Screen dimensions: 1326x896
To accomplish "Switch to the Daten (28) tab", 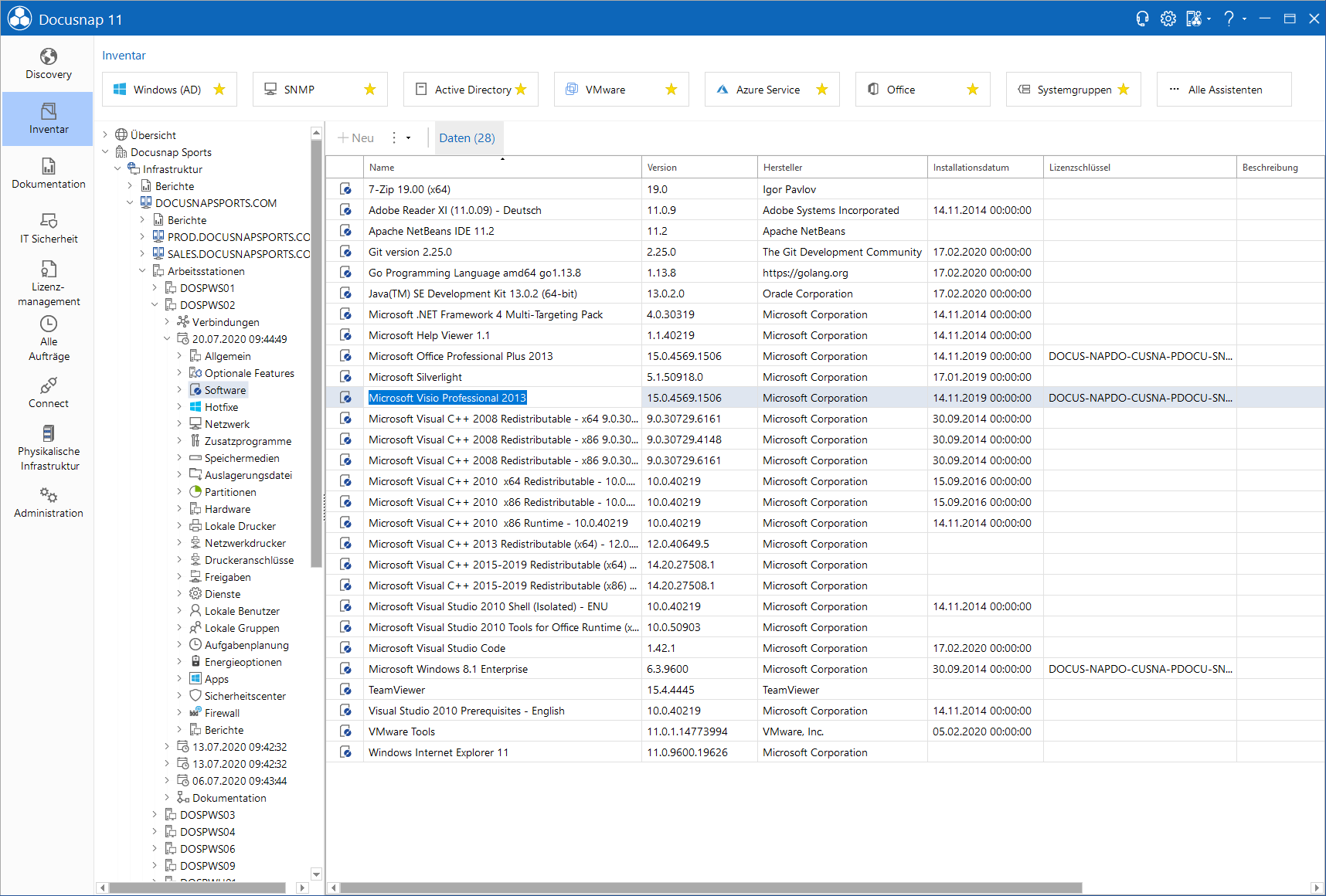I will [x=467, y=138].
